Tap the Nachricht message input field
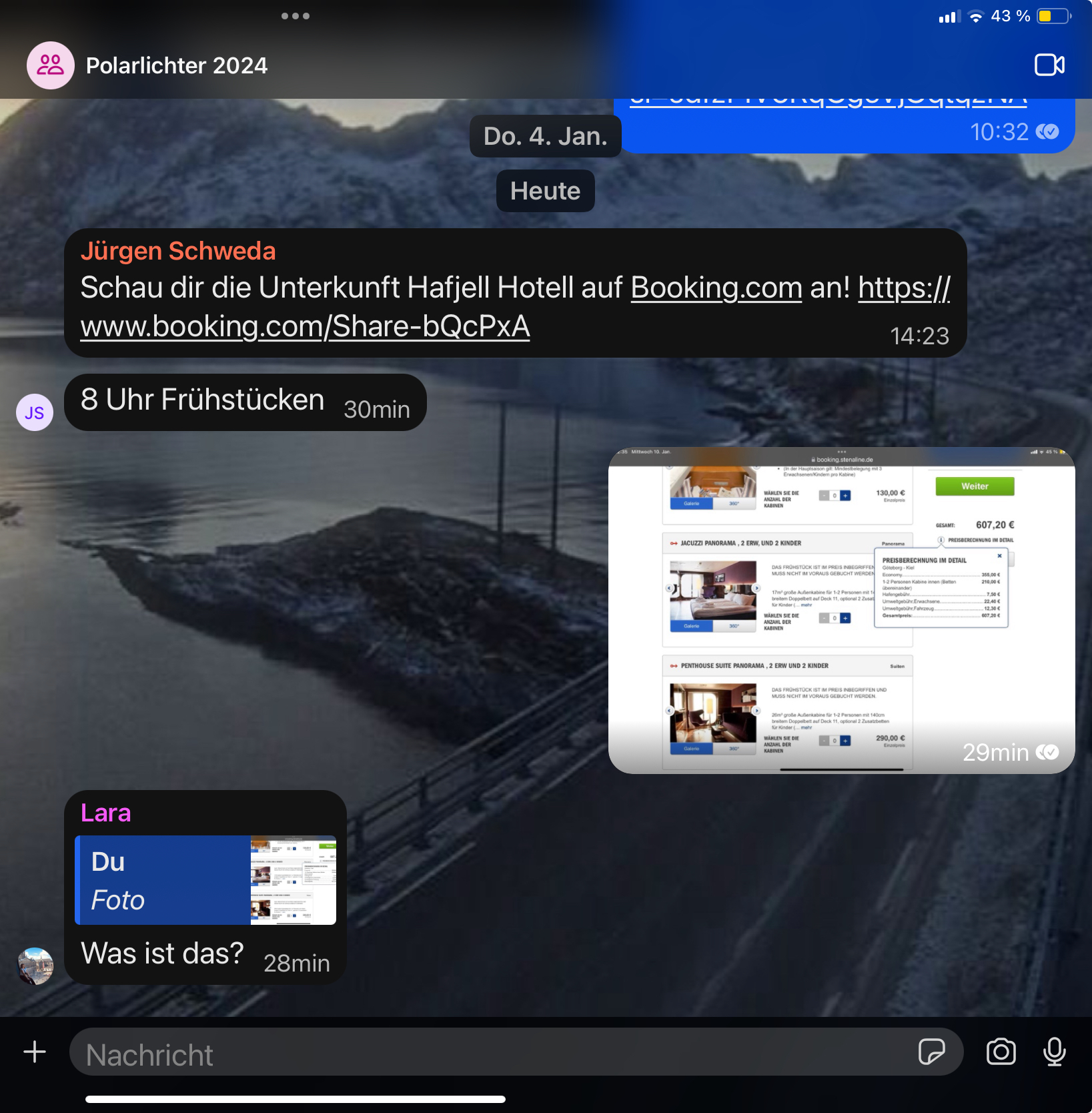Image resolution: width=1092 pixels, height=1113 pixels. pyautogui.click(x=494, y=1054)
